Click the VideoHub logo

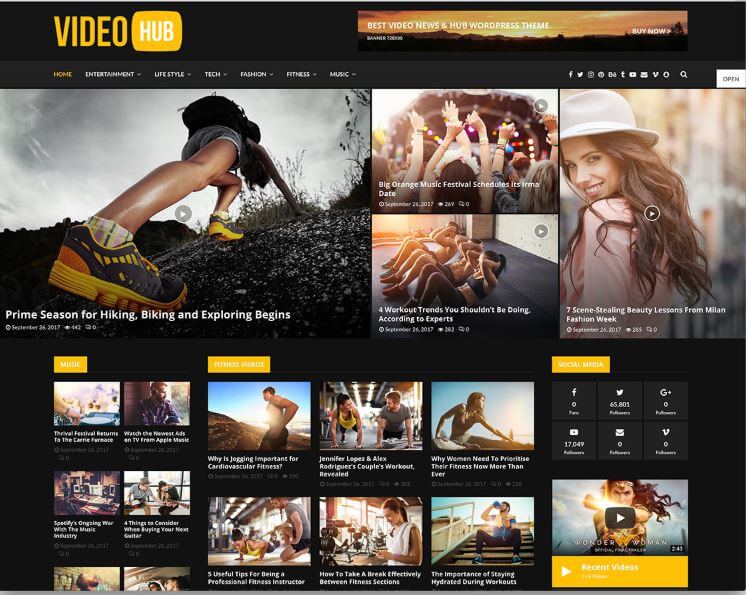pos(118,31)
